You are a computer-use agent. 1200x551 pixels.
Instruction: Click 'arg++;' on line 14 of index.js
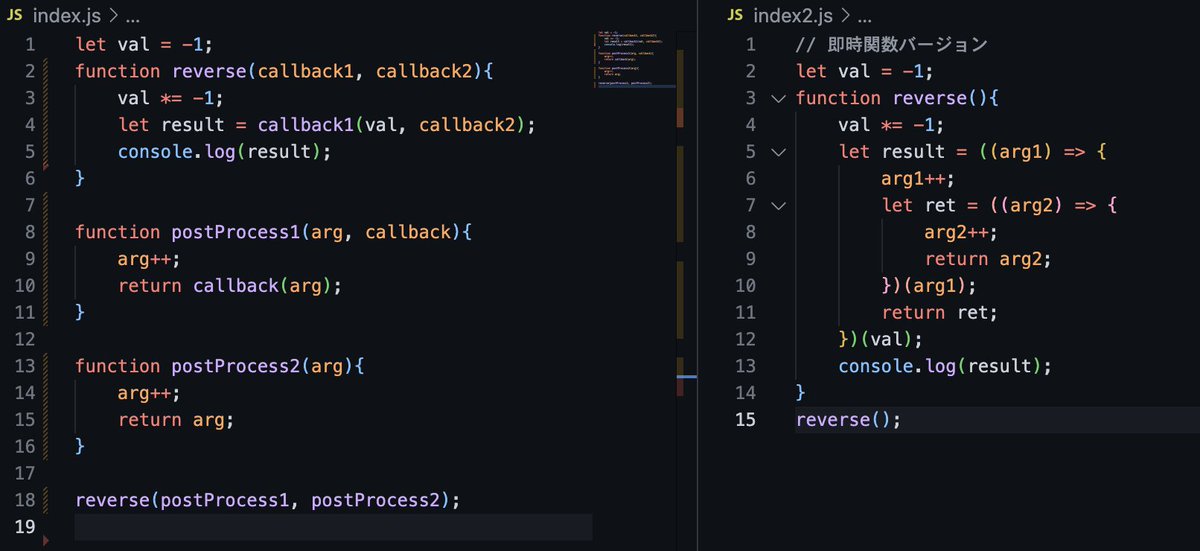[x=150, y=393]
